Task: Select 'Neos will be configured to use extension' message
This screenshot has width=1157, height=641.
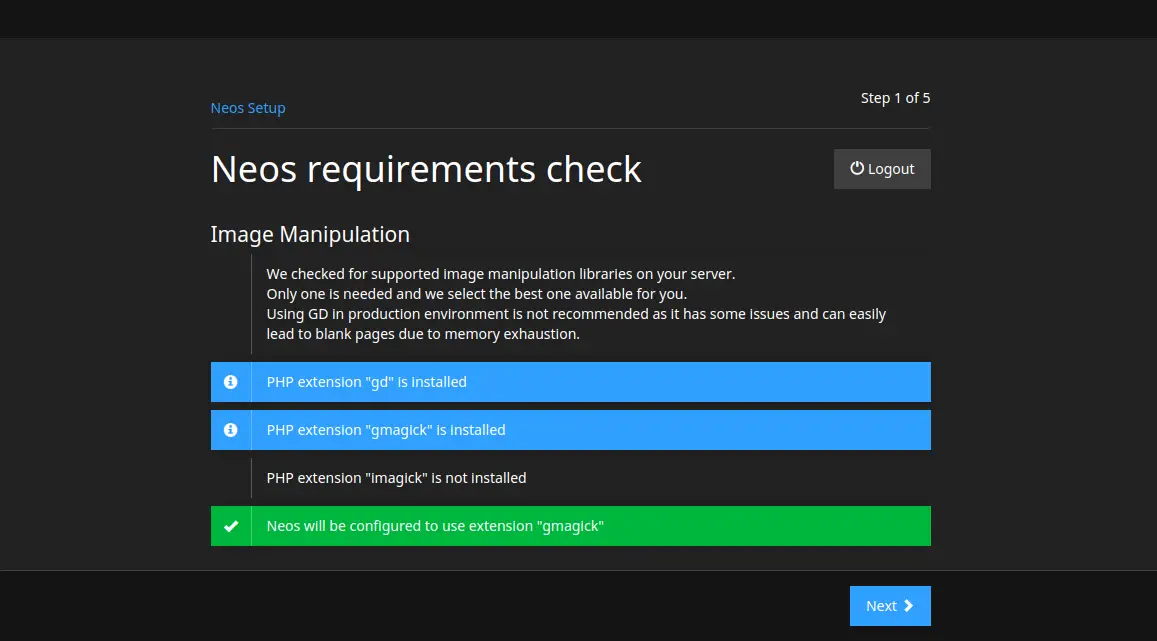Action: [570, 526]
